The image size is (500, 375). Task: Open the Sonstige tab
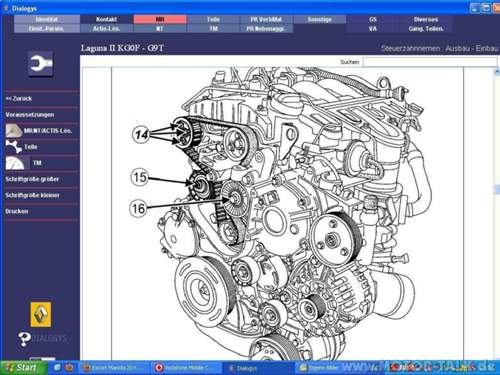click(320, 19)
